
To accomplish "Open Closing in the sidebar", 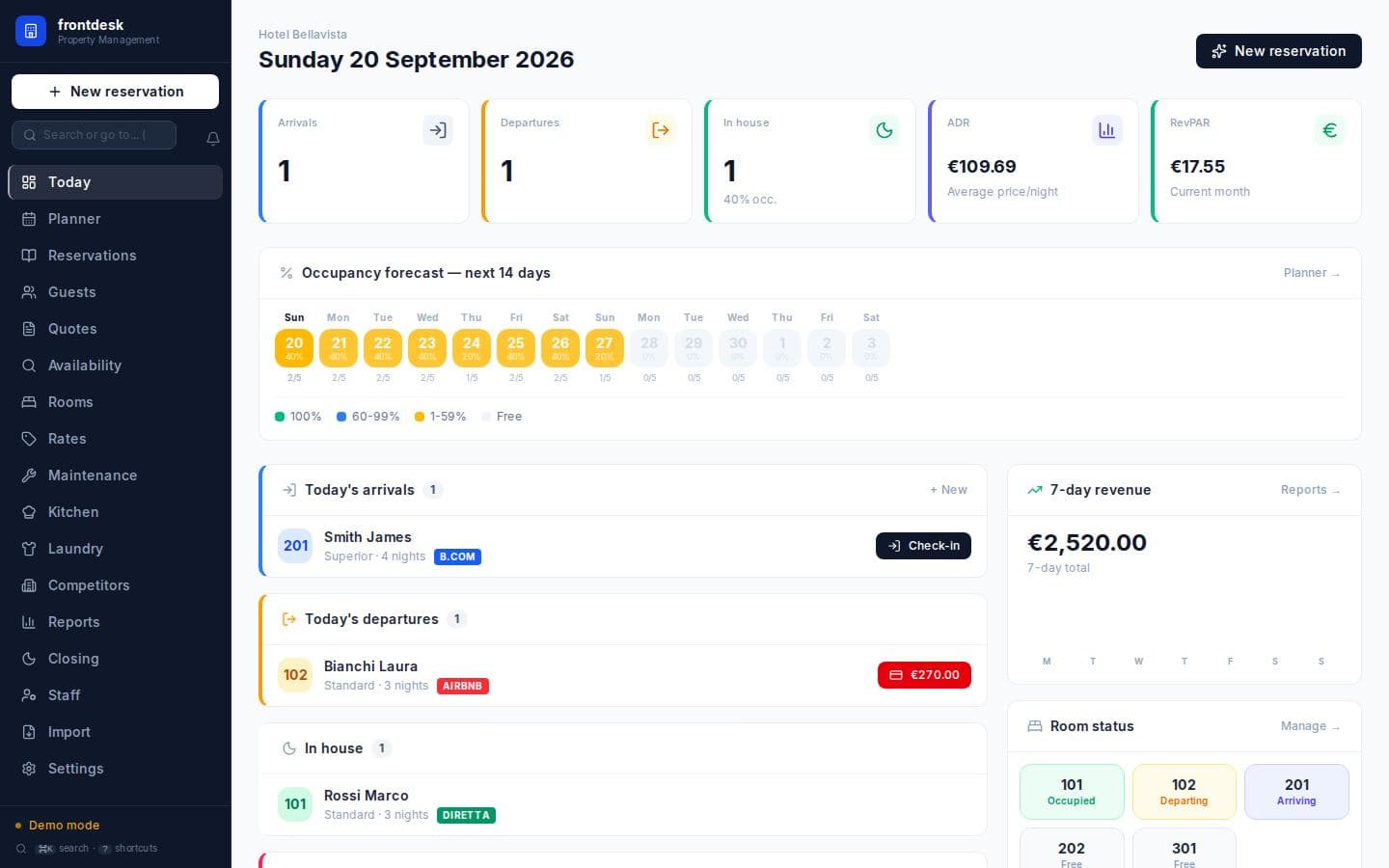I will 115,659.
